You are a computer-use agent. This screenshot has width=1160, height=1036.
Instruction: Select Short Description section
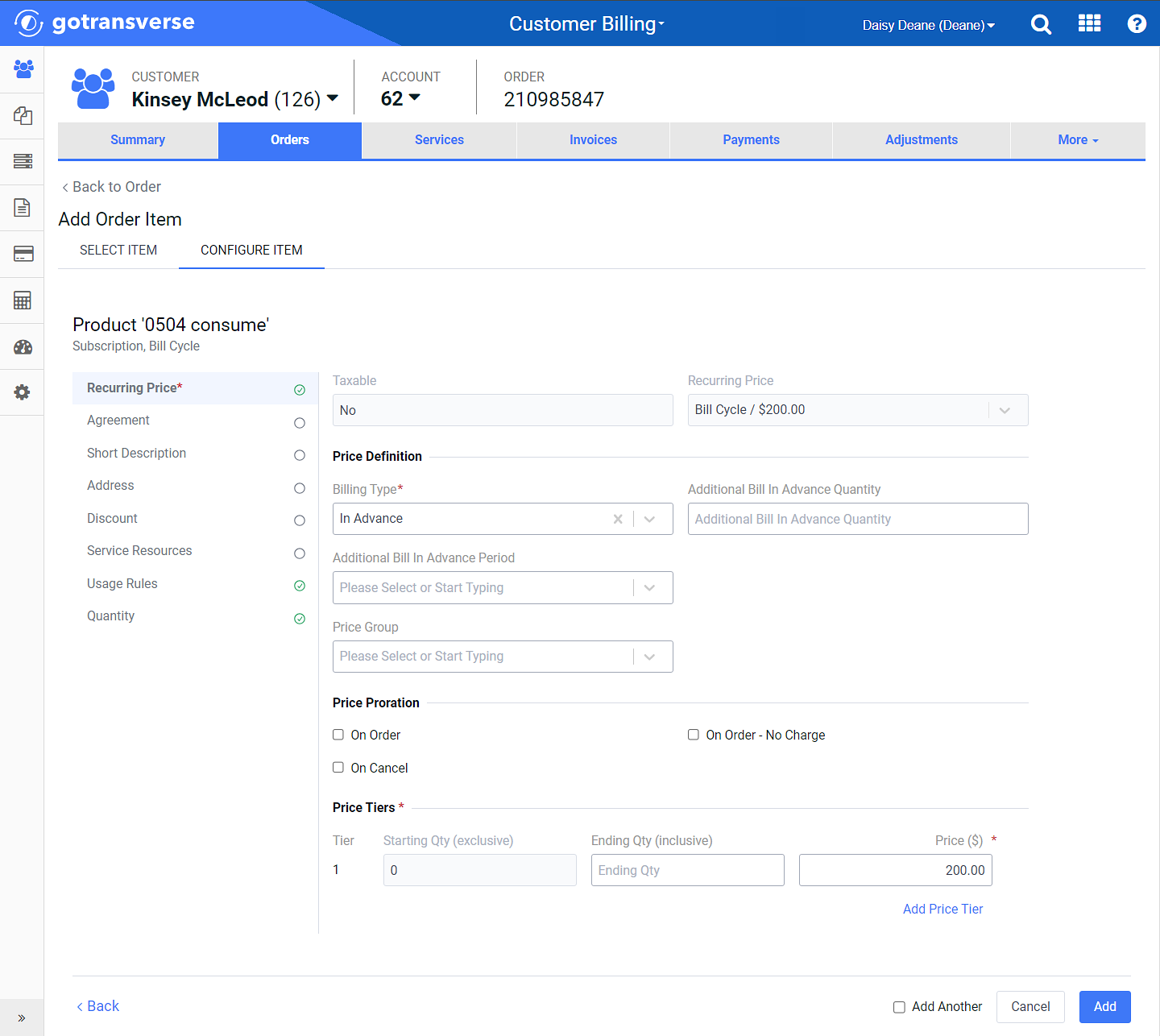coord(195,454)
